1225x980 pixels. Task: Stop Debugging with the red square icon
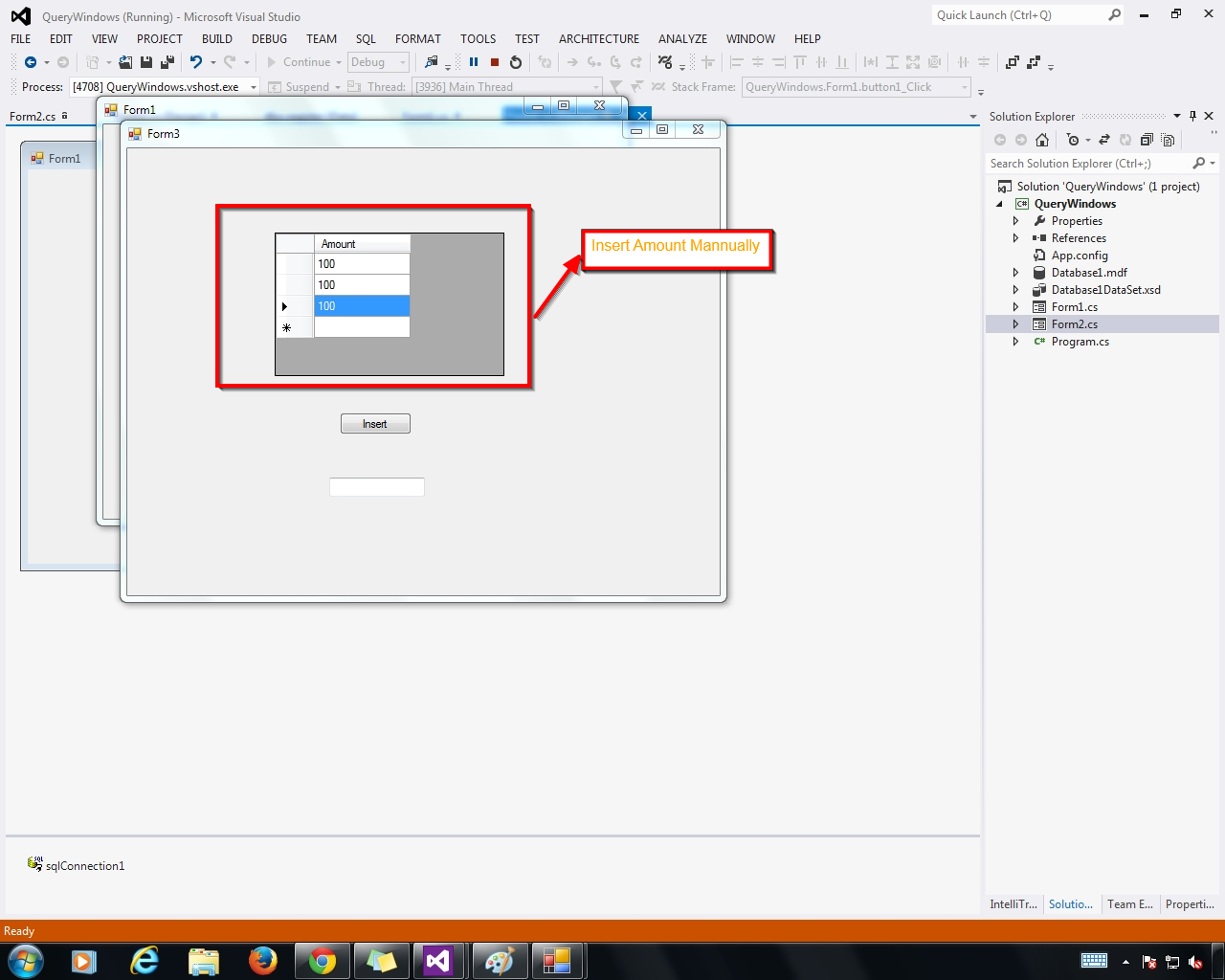(494, 62)
